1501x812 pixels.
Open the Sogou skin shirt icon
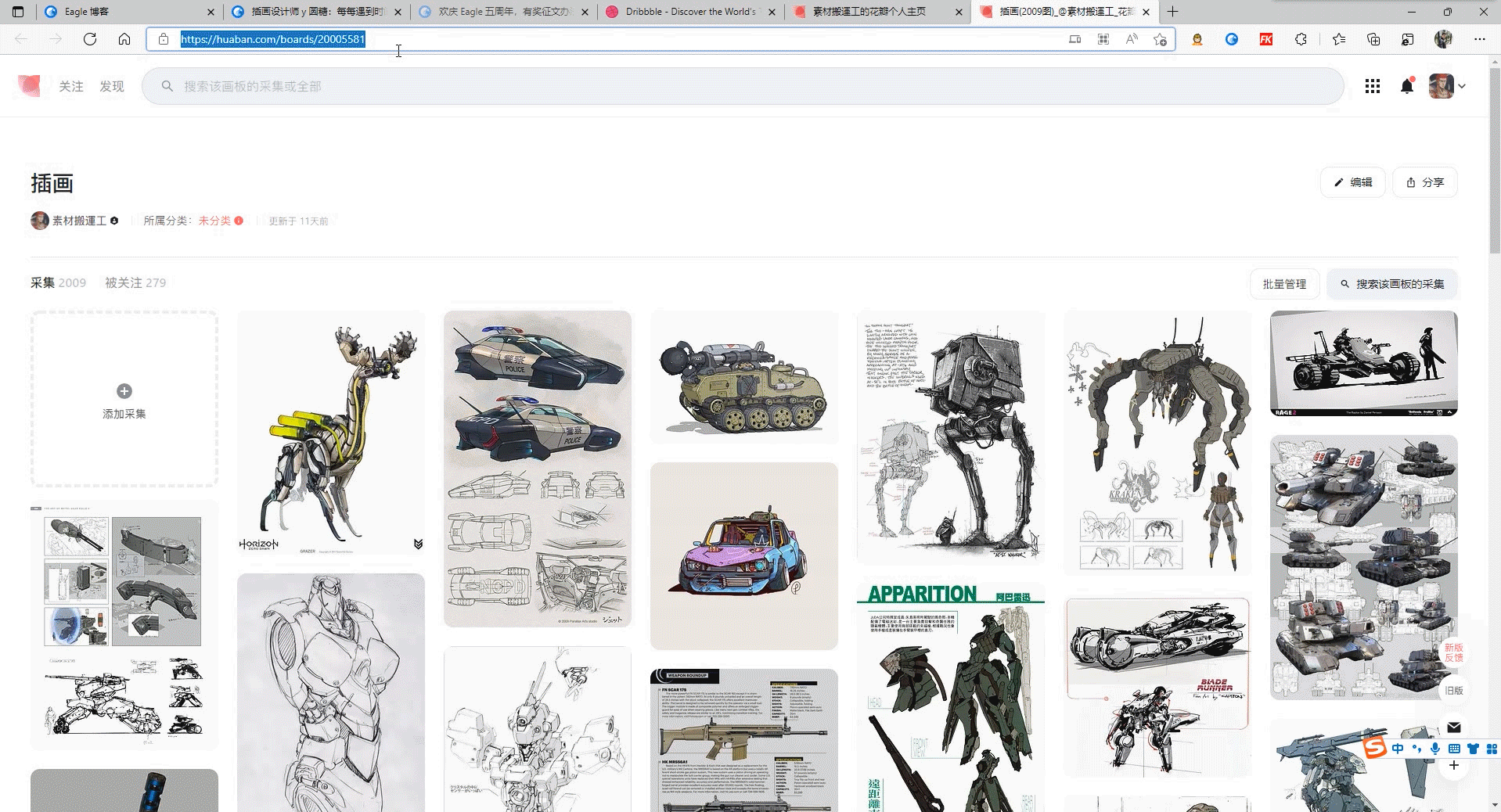[1473, 749]
